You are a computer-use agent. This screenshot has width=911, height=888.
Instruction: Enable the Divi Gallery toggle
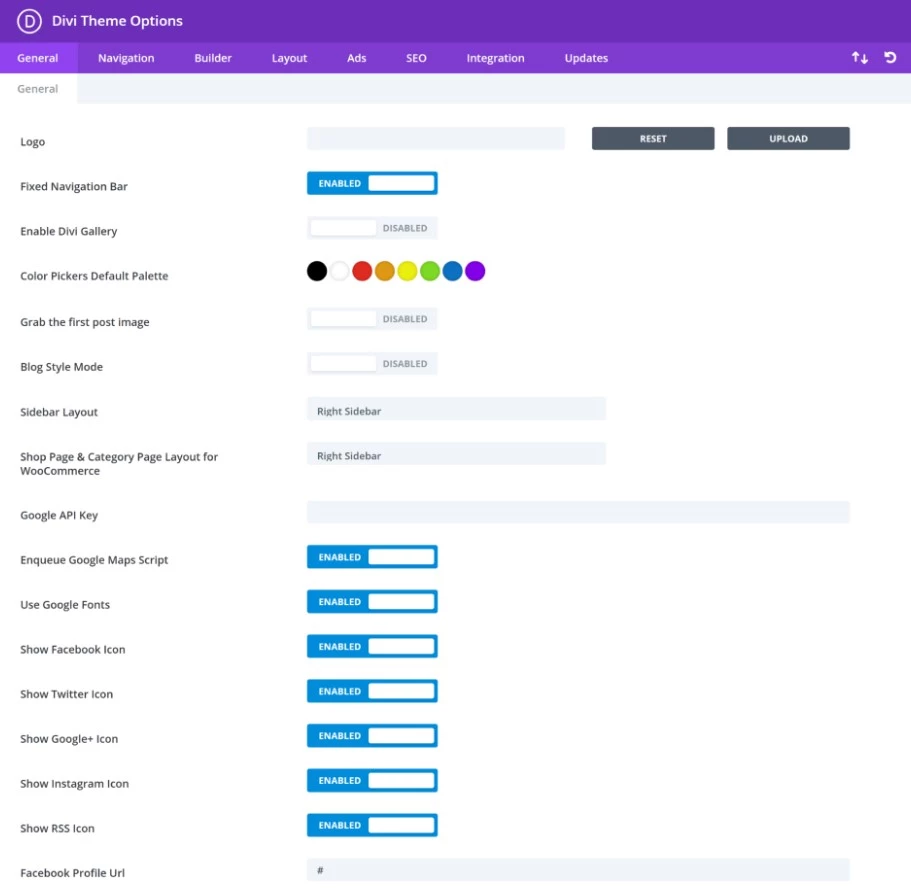372,228
